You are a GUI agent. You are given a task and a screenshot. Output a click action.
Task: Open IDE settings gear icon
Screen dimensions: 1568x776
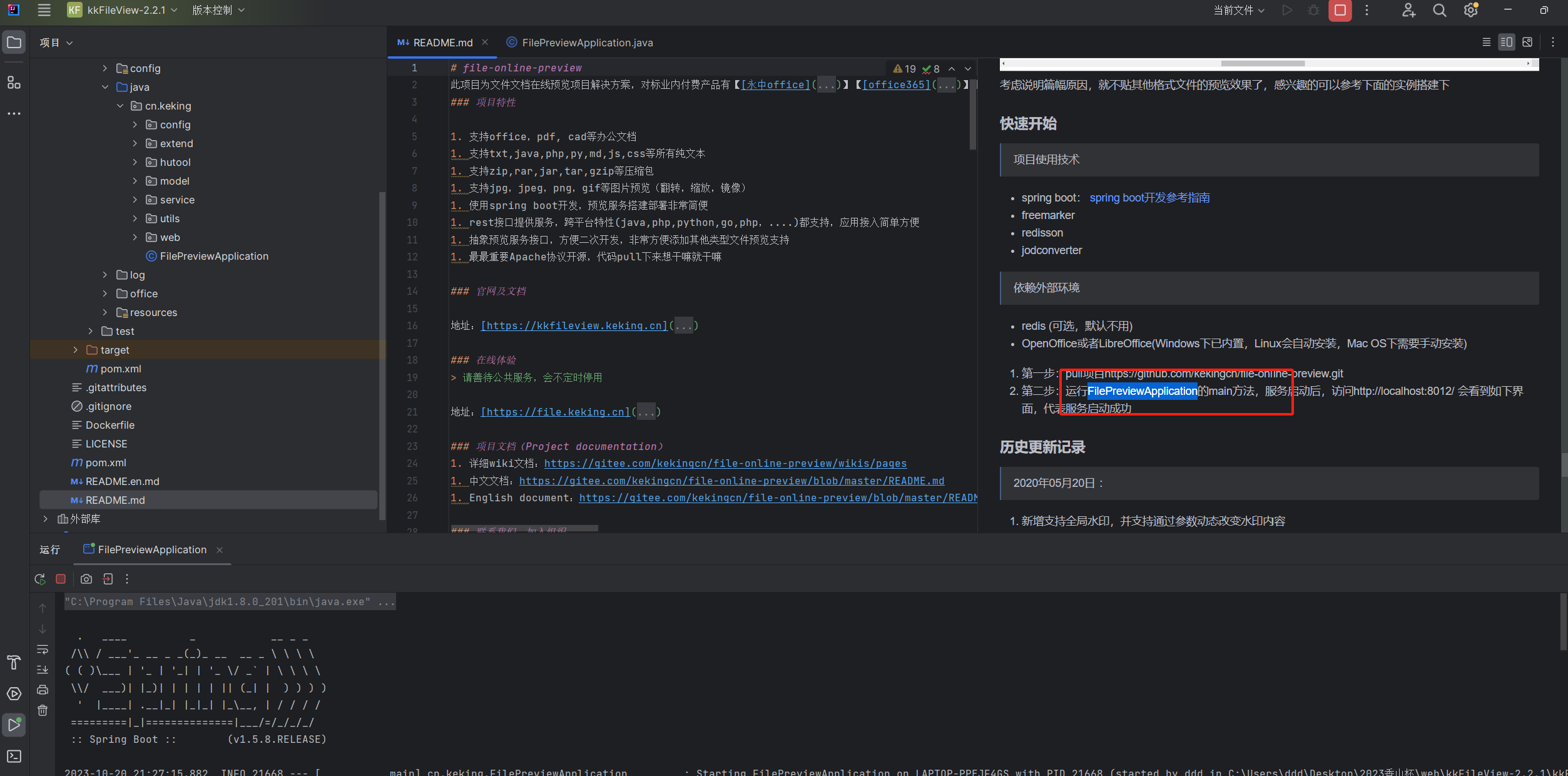pyautogui.click(x=1470, y=10)
